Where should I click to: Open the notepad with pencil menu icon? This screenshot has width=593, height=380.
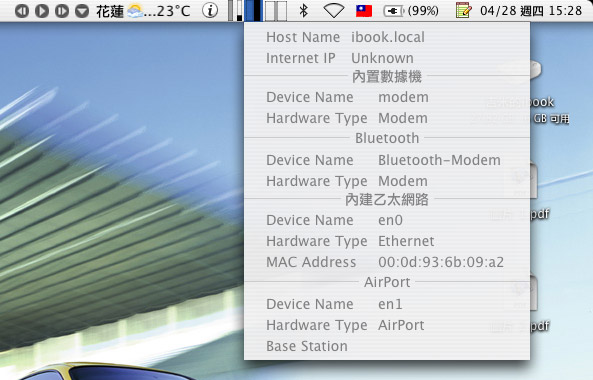[463, 10]
